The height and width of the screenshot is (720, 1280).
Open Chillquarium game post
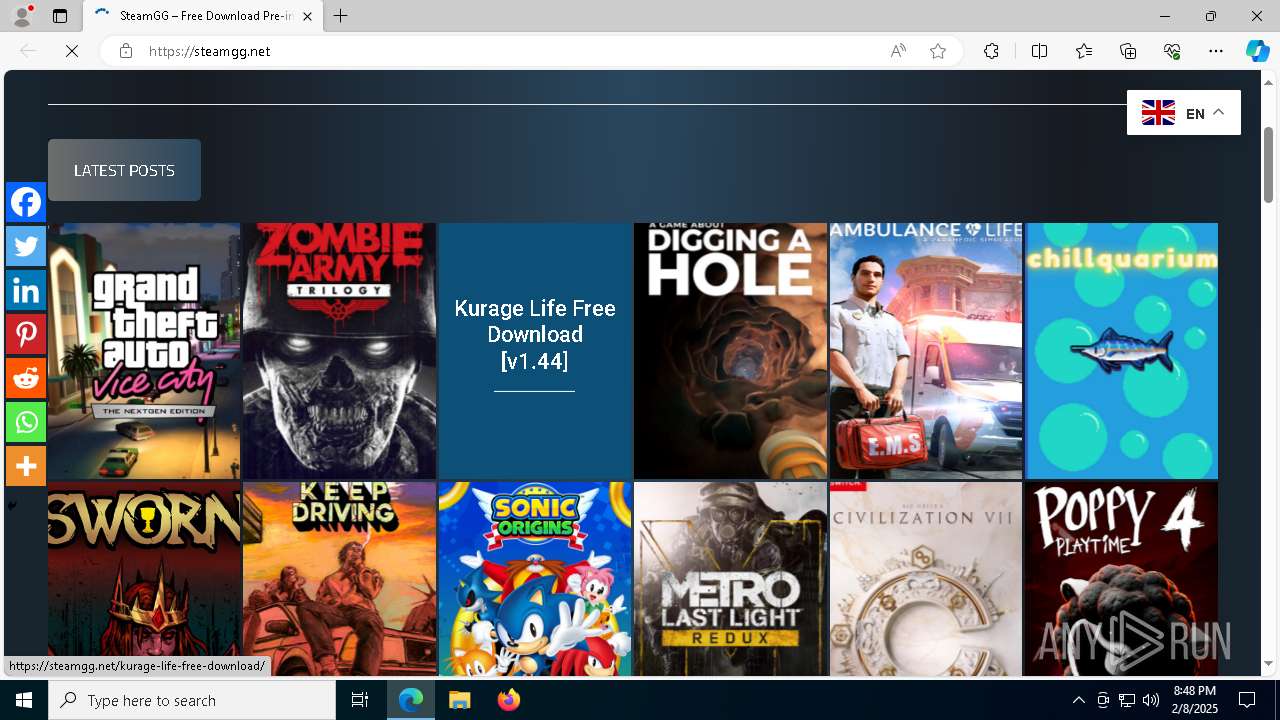1121,351
